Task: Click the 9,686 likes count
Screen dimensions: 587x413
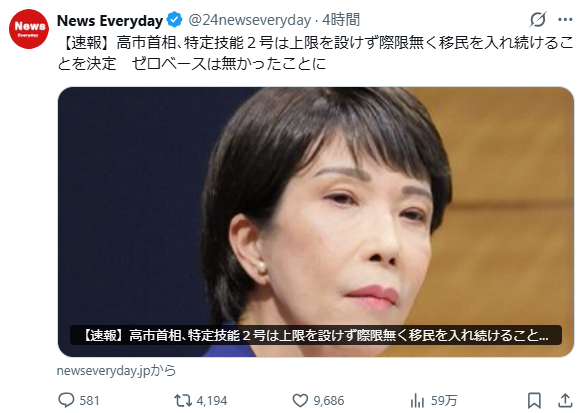Action: 329,401
